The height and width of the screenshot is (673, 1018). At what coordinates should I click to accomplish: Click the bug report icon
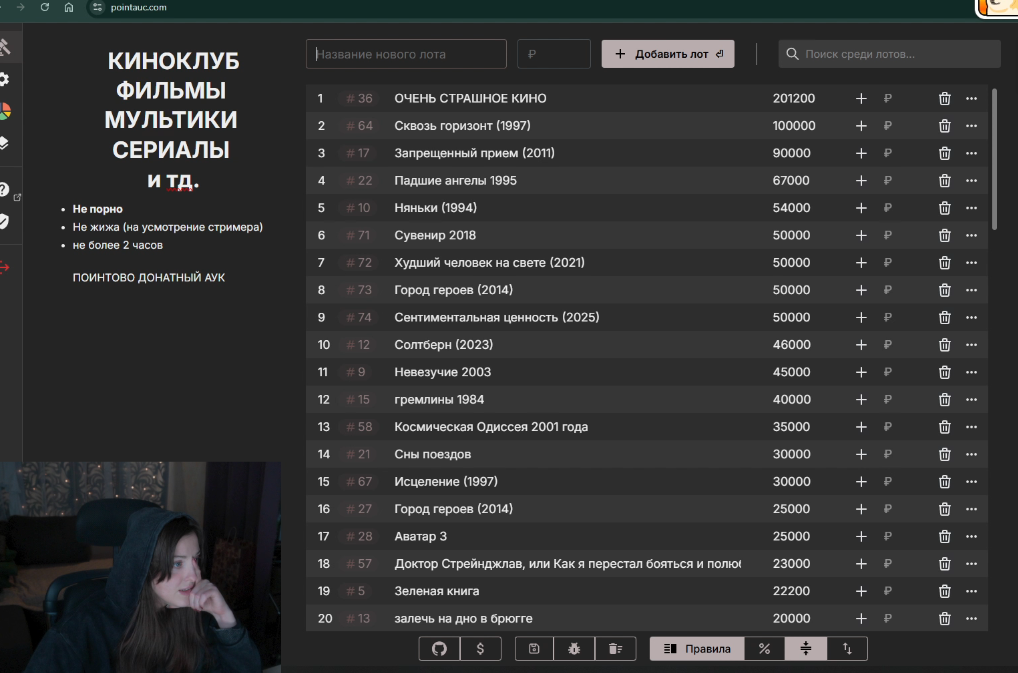point(574,648)
